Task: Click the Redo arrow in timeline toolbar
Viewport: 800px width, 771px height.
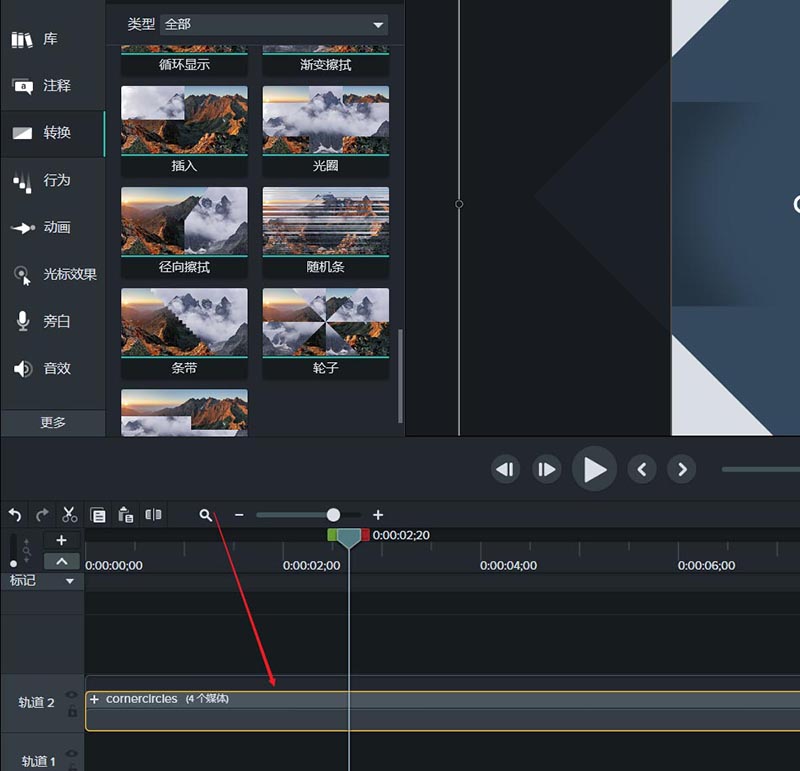Action: click(x=42, y=515)
